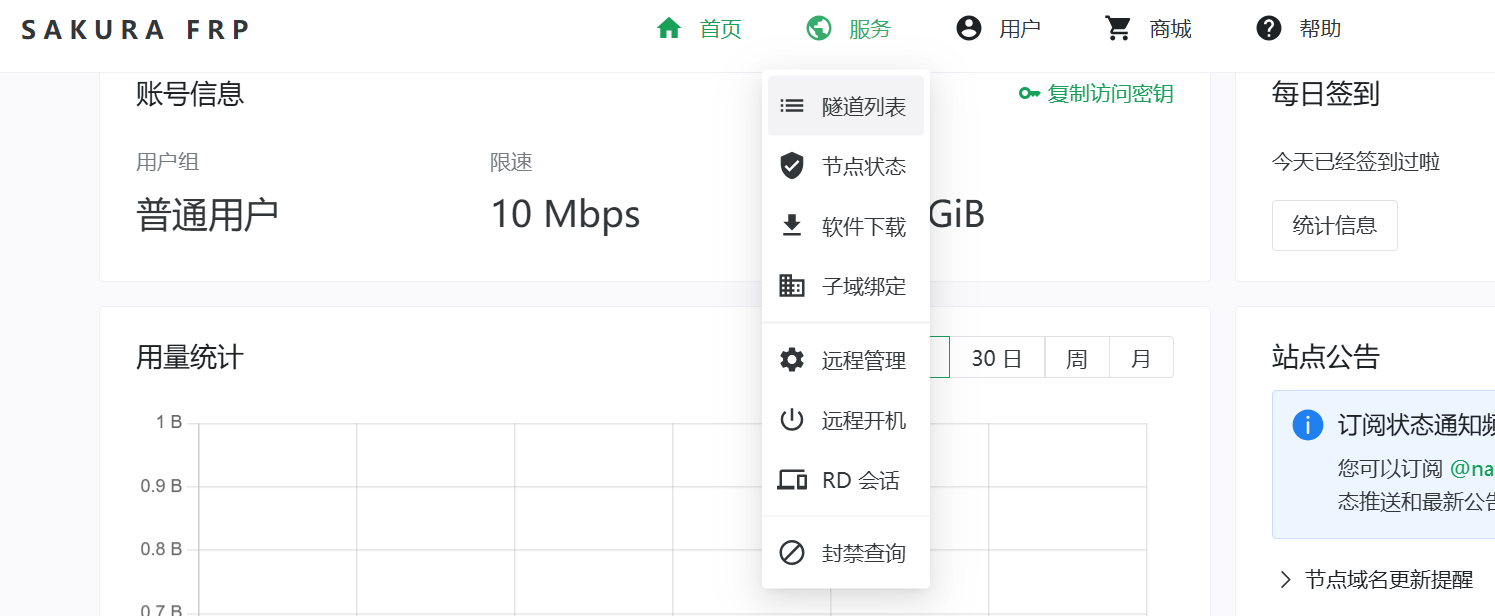This screenshot has width=1495, height=616.
Task: Click the shield icon for 节点状态
Action: [792, 166]
